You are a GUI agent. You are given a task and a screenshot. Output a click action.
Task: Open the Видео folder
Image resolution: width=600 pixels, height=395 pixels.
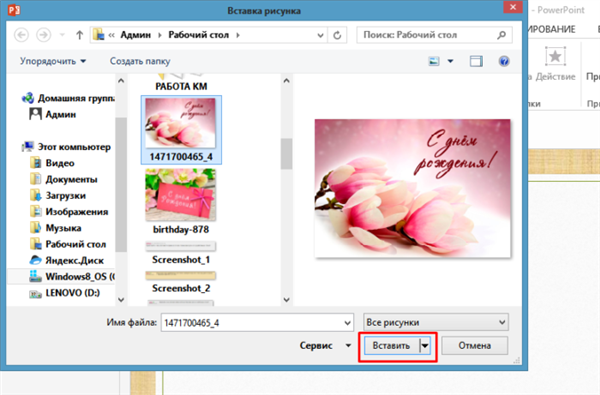click(x=52, y=163)
